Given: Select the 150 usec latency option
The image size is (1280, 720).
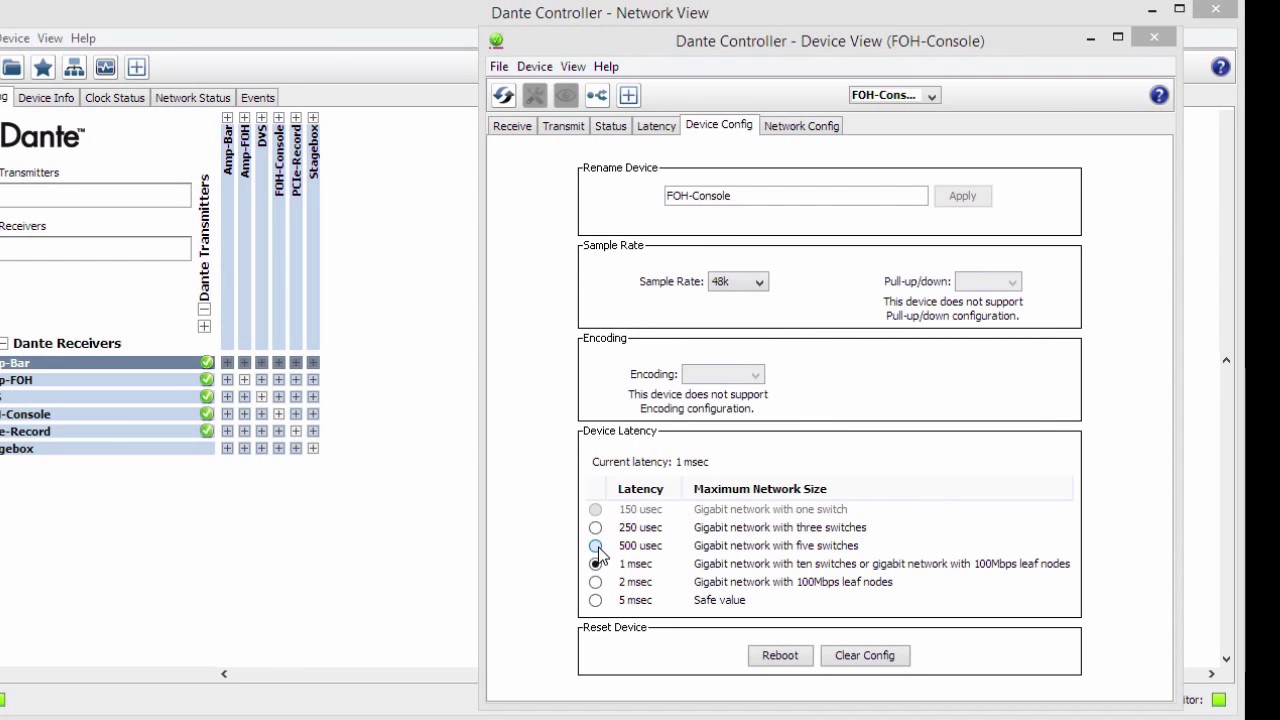Looking at the screenshot, I should (595, 509).
